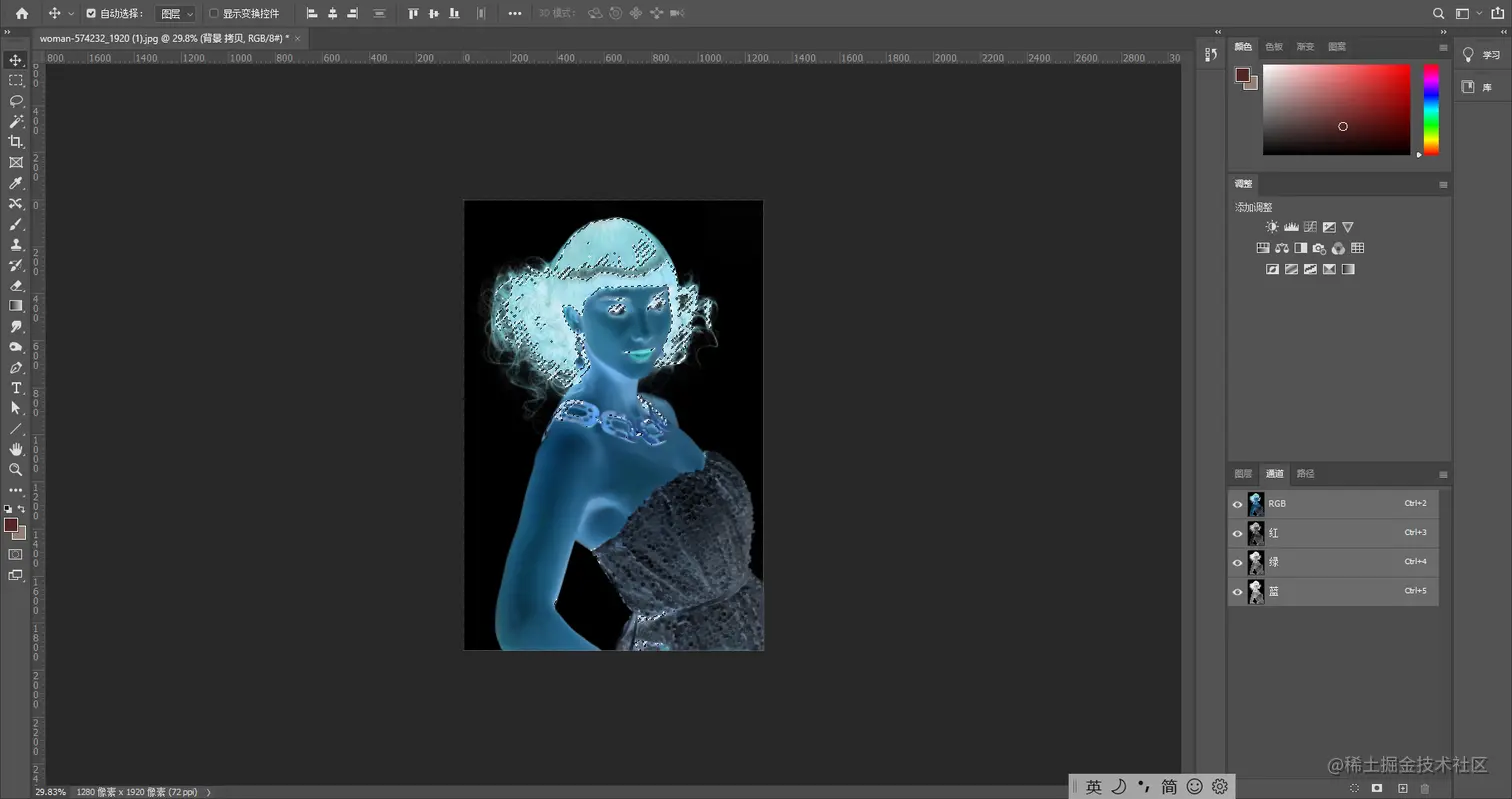Open the Channels panel options menu
This screenshot has height=799, width=1512.
coord(1443,474)
